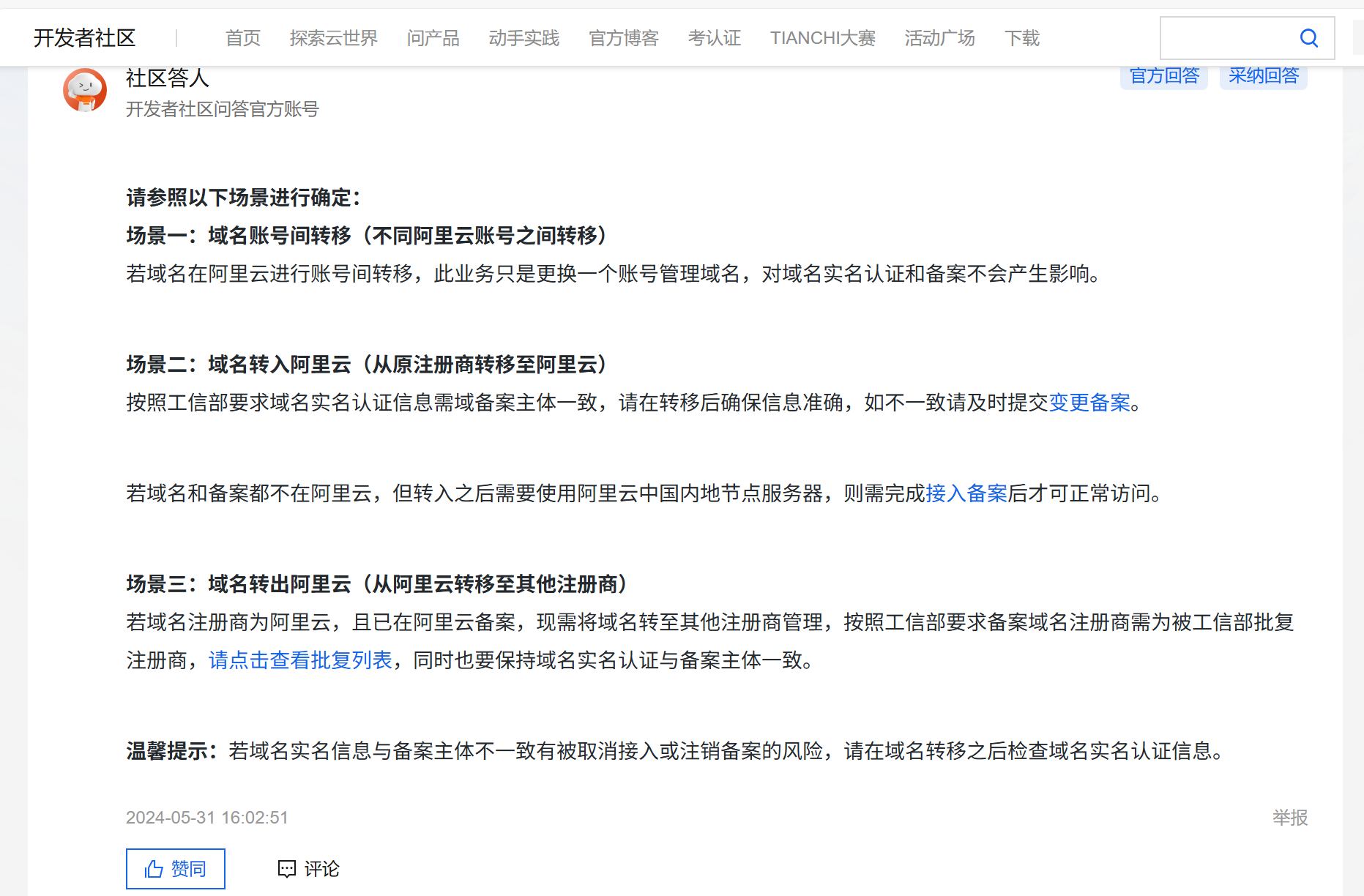Open 请点击查看批复列表 link
The height and width of the screenshot is (896, 1364).
pos(301,660)
